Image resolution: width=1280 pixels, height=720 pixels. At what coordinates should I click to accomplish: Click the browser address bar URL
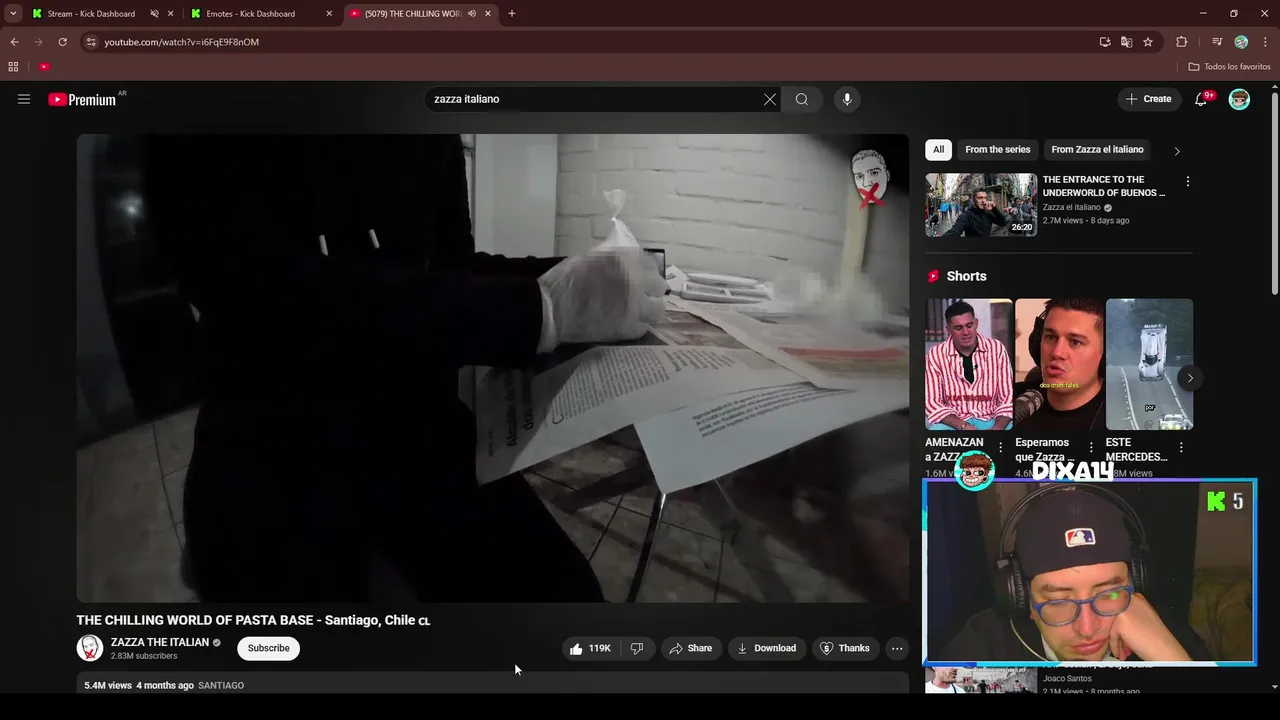click(182, 42)
